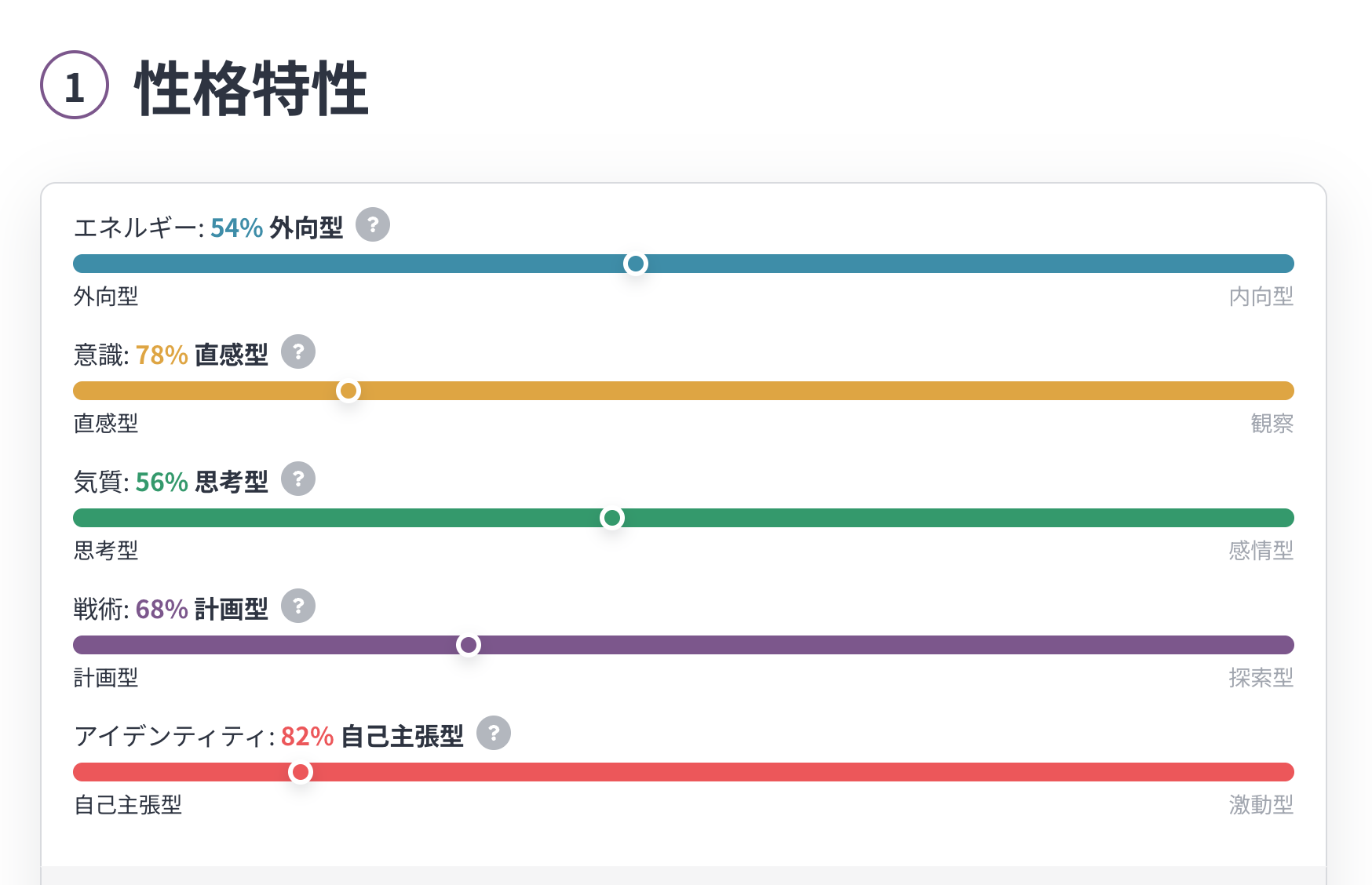Click the 自己主張型 label under the red bar
This screenshot has height=885, width=1372.
128,805
